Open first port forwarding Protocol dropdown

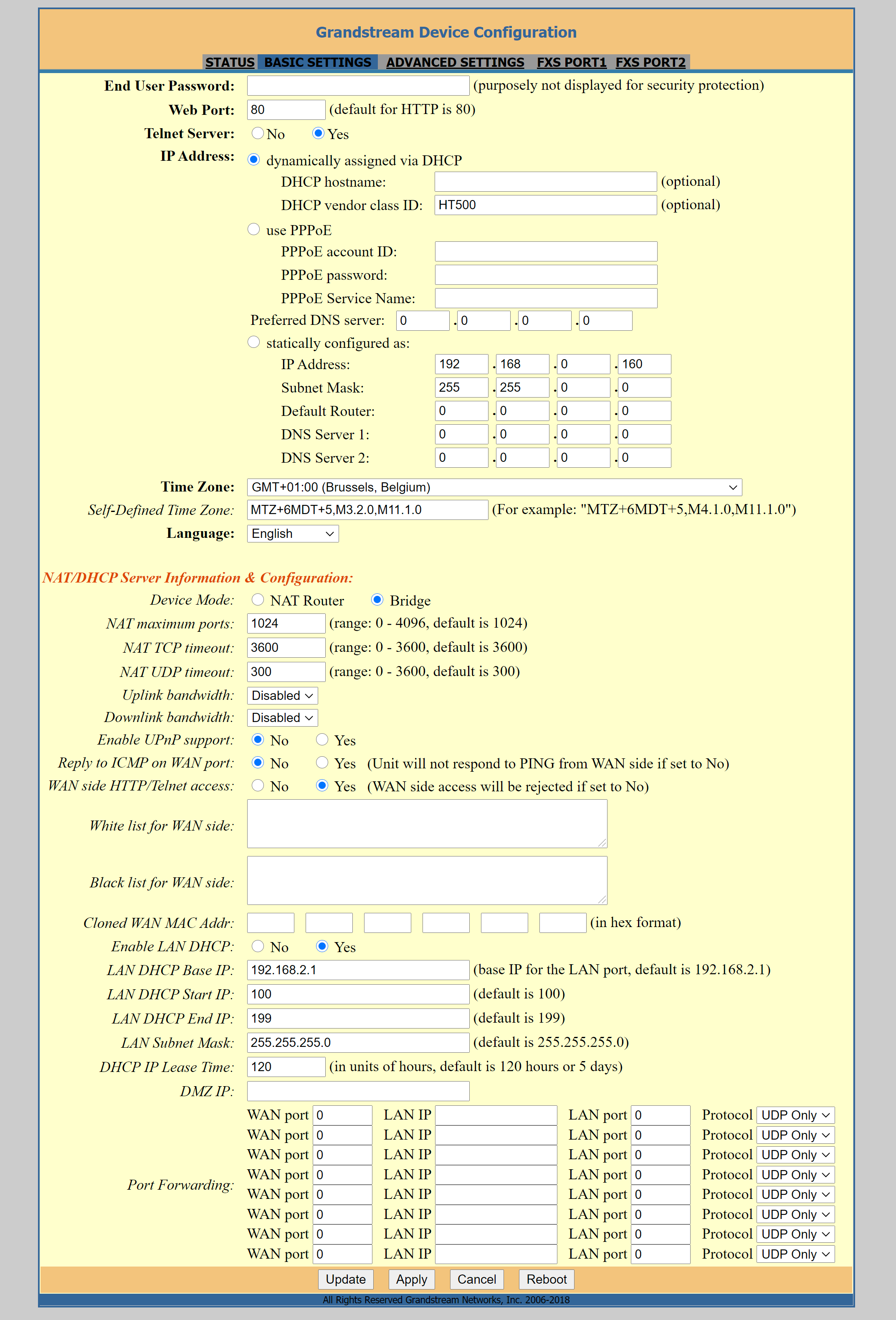[x=795, y=1115]
